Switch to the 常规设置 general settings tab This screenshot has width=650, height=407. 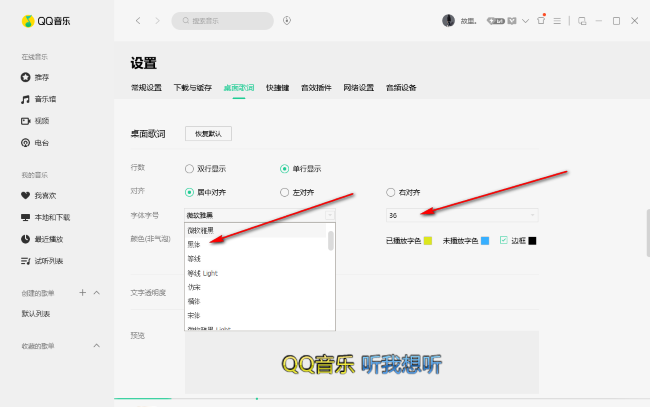146,88
